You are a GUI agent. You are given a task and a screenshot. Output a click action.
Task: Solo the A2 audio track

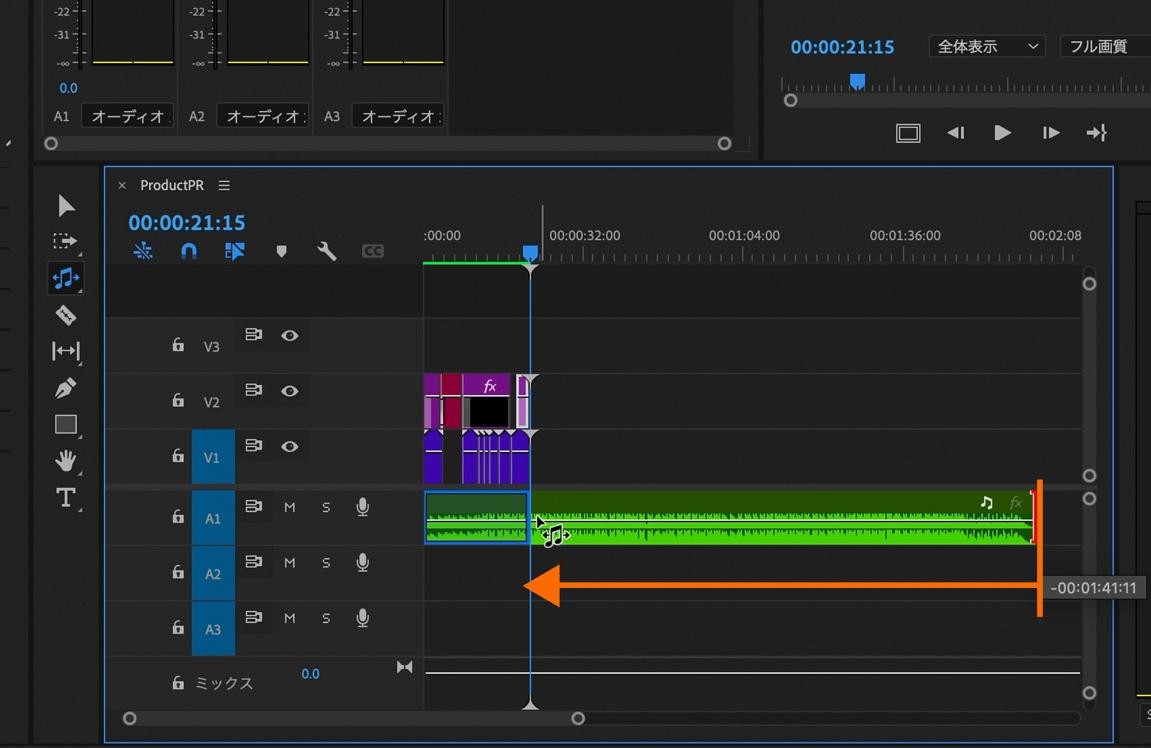[326, 563]
